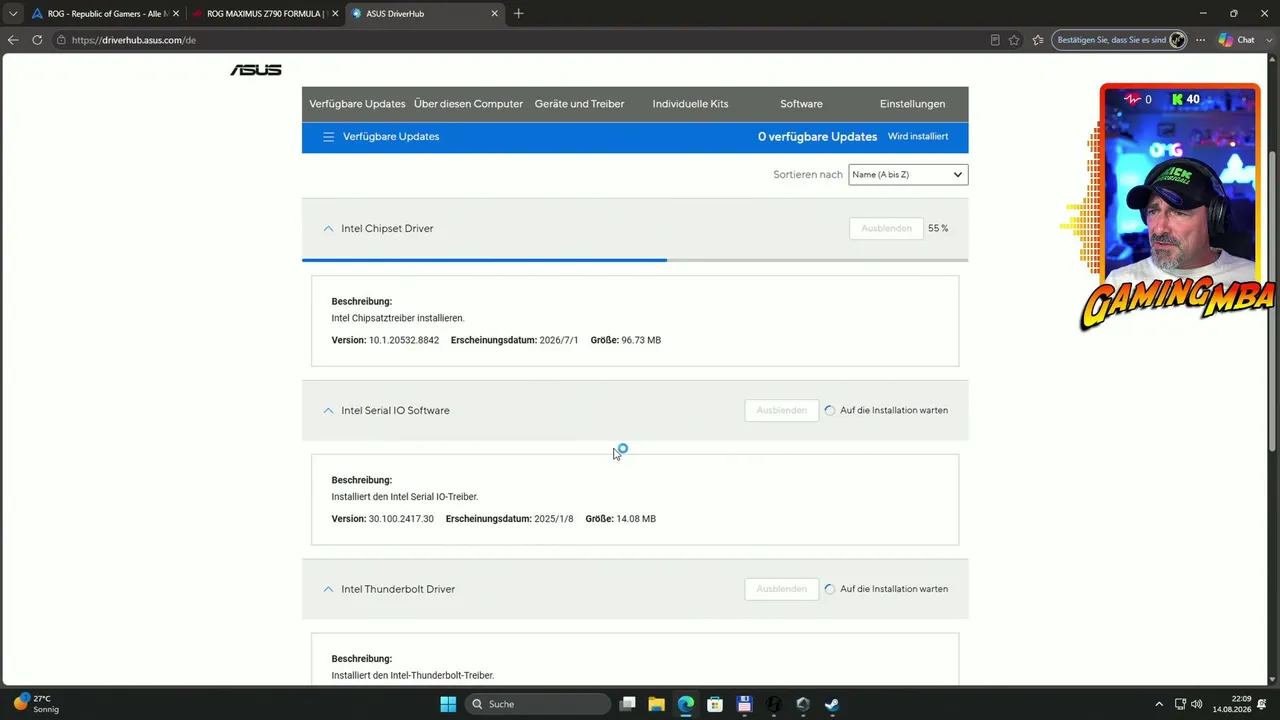
Task: Open the Windows Start menu
Action: pos(447,704)
